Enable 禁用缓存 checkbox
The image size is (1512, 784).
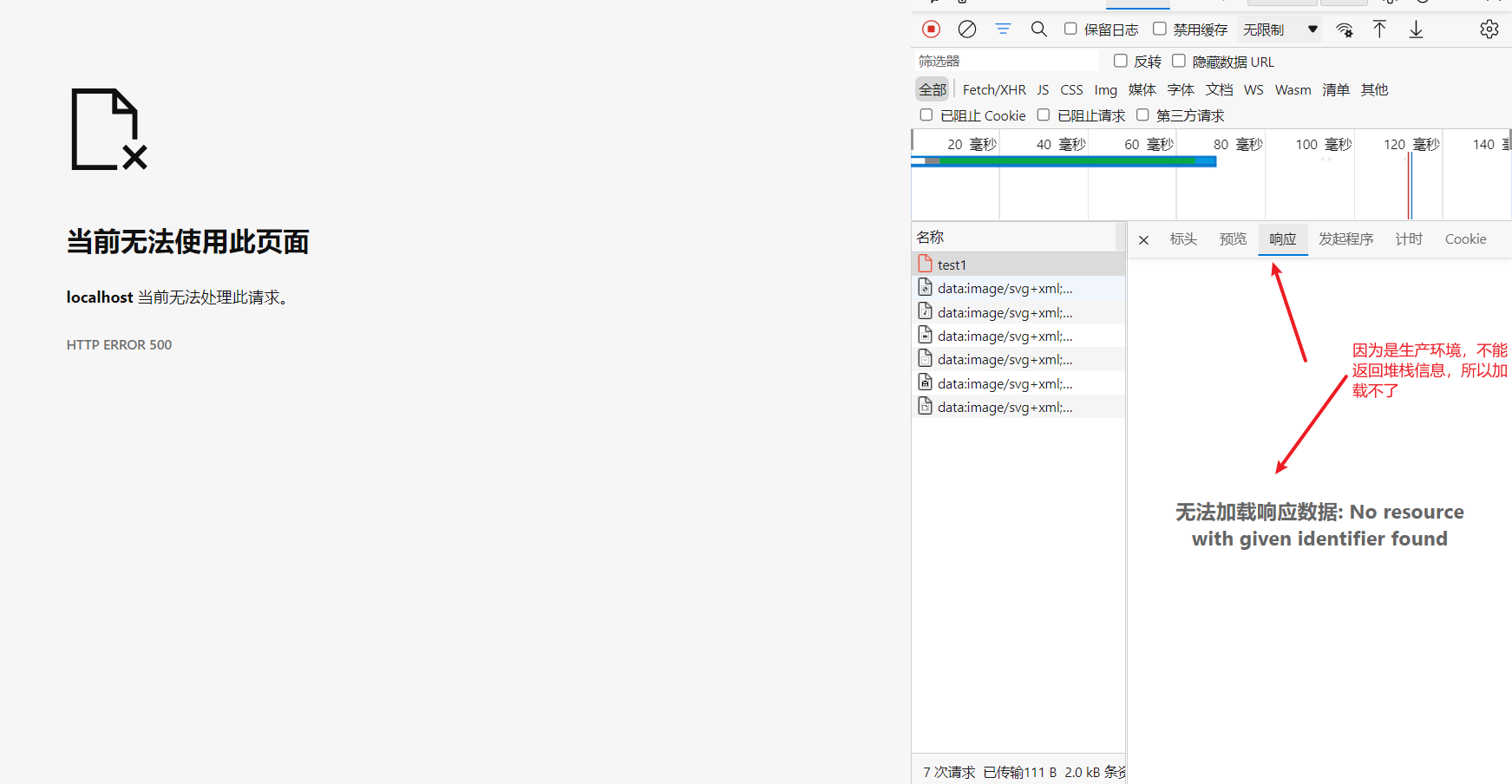1160,29
